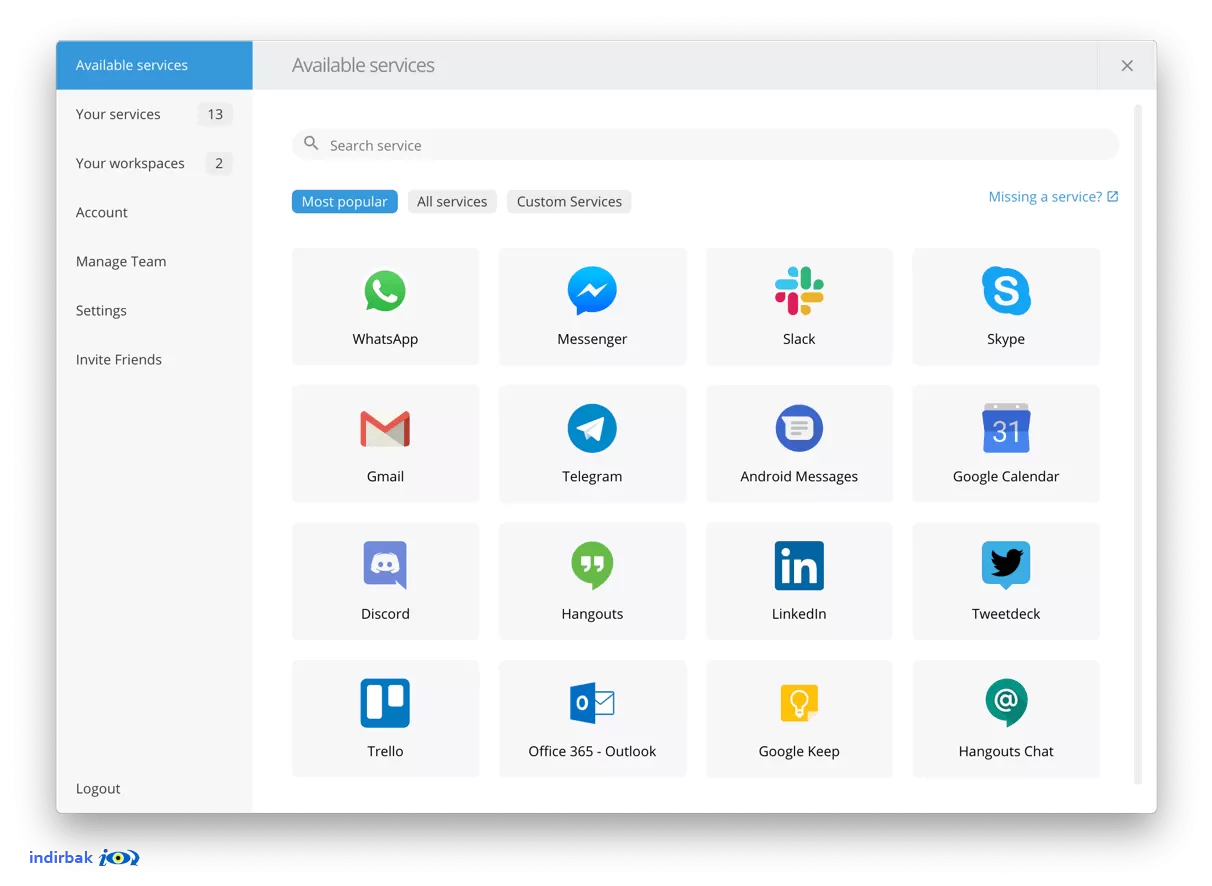Close the Available services dialog
This screenshot has height=886, width=1212.
pyautogui.click(x=1127, y=65)
